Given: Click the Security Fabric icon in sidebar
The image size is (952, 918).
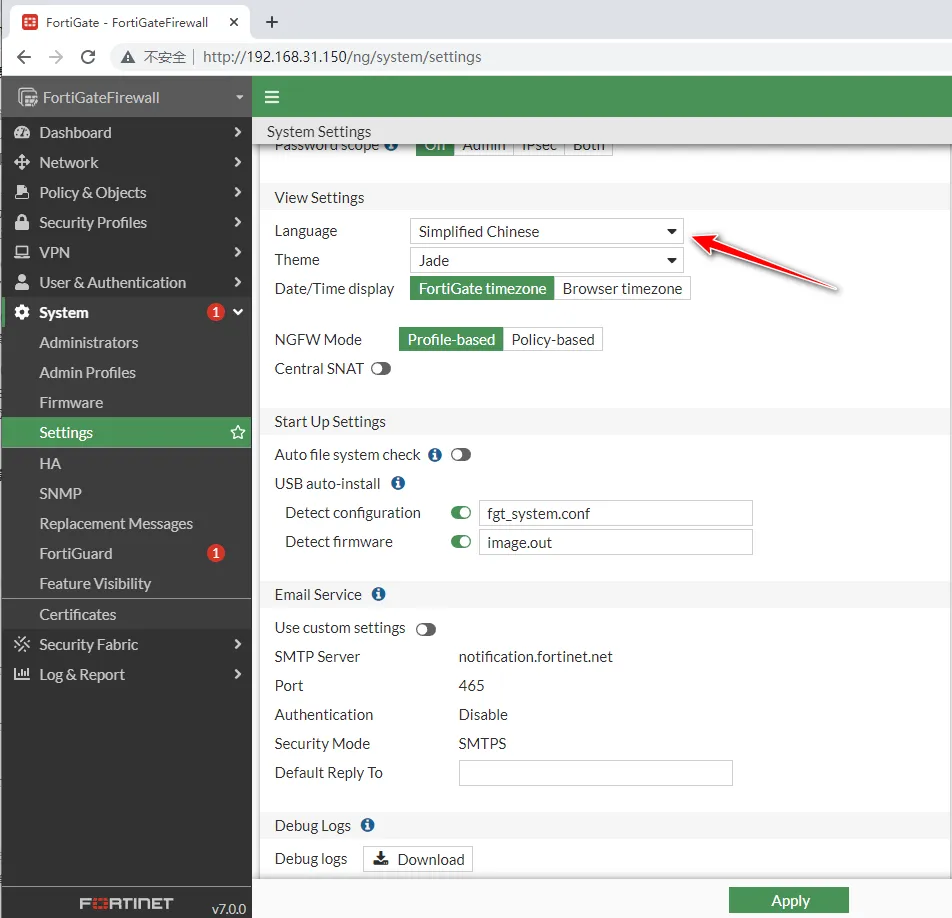Looking at the screenshot, I should pos(22,644).
